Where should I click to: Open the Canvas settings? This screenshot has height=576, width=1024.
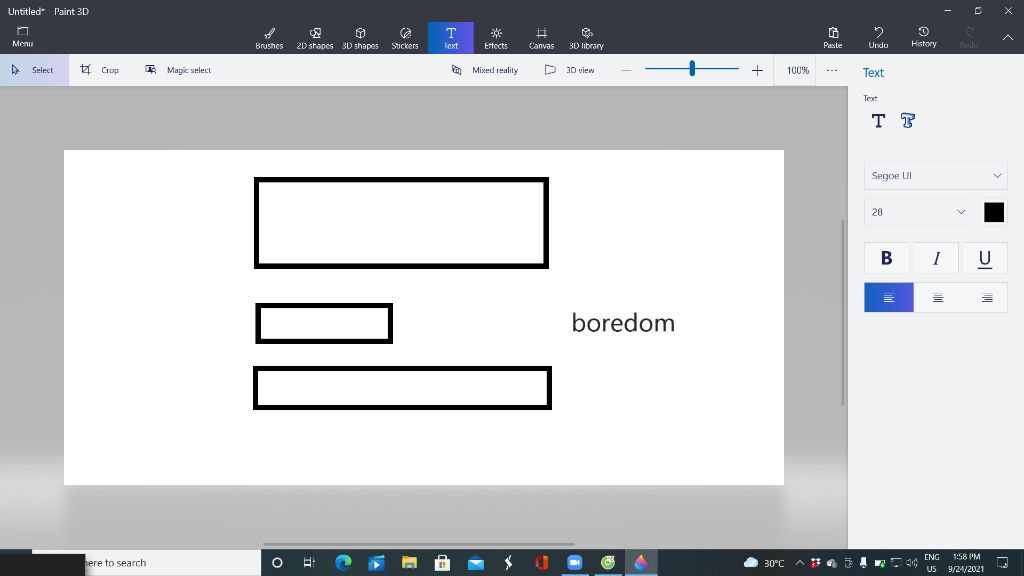(x=541, y=38)
